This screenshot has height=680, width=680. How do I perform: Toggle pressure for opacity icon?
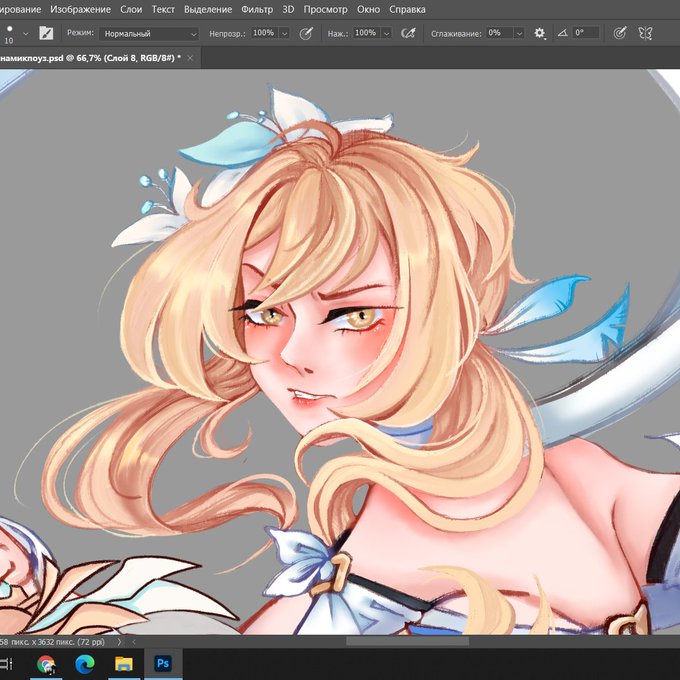306,33
